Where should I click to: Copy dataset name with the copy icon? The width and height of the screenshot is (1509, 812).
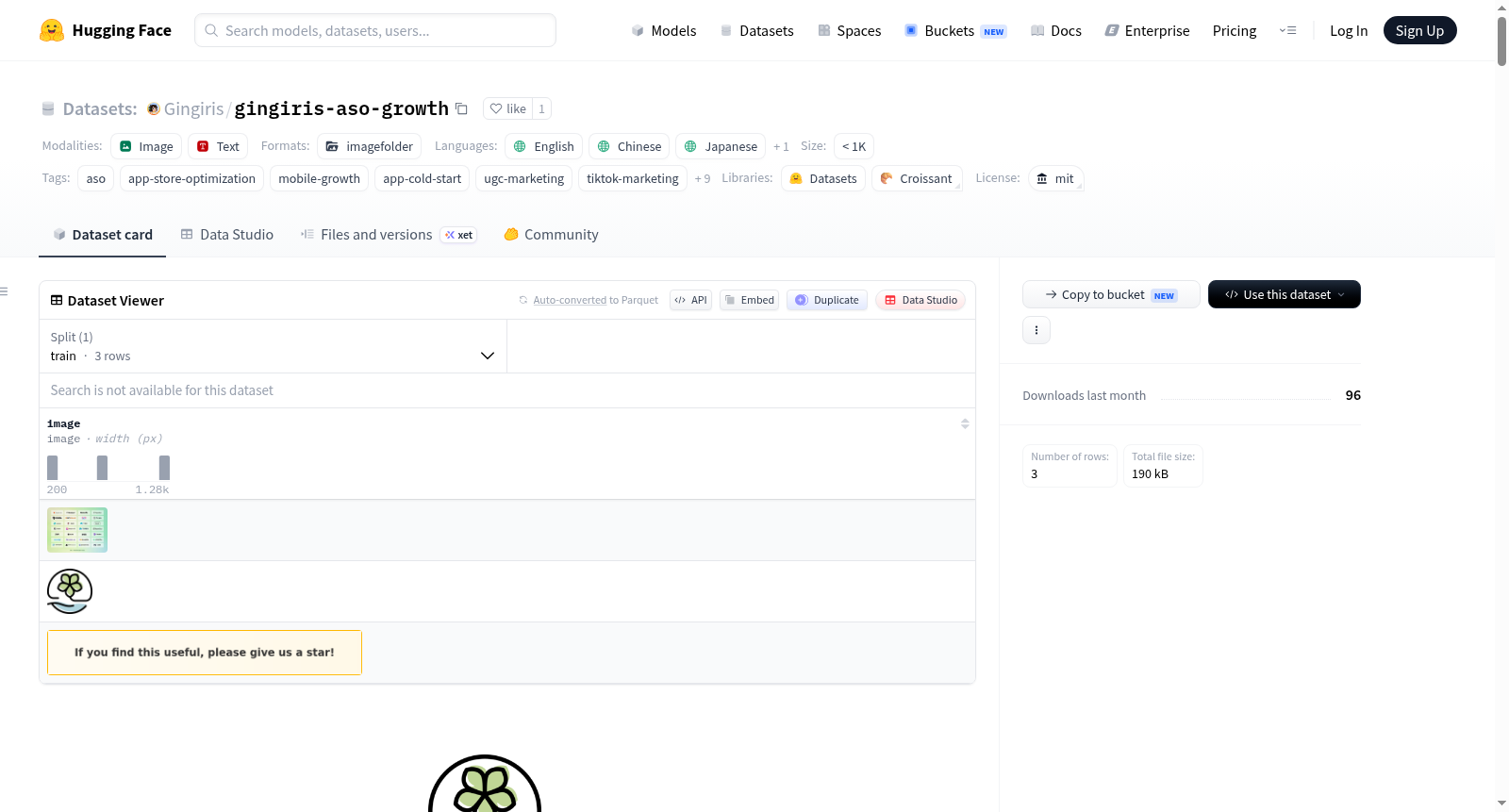click(461, 108)
